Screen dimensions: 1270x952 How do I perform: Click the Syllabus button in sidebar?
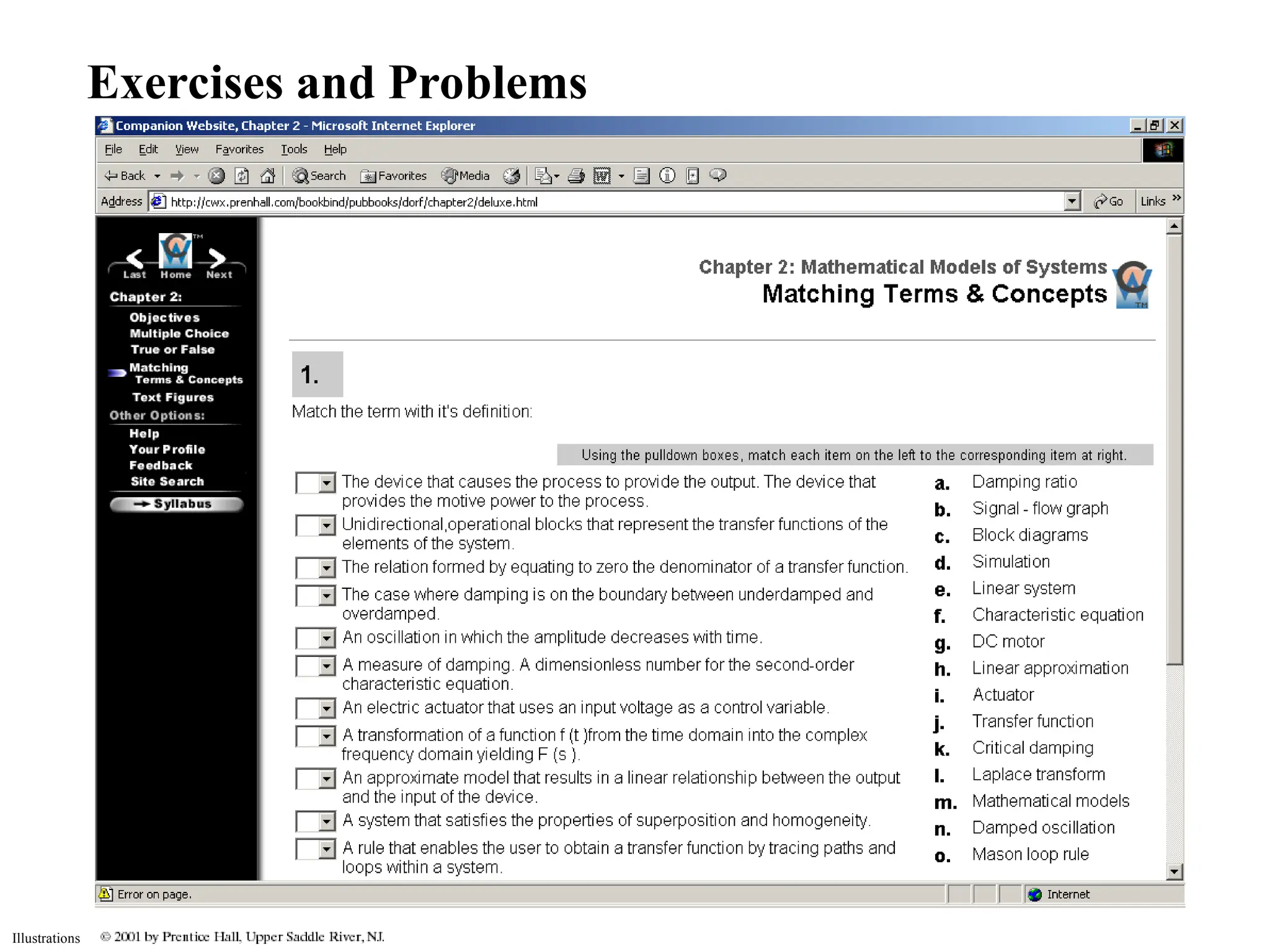pos(176,504)
